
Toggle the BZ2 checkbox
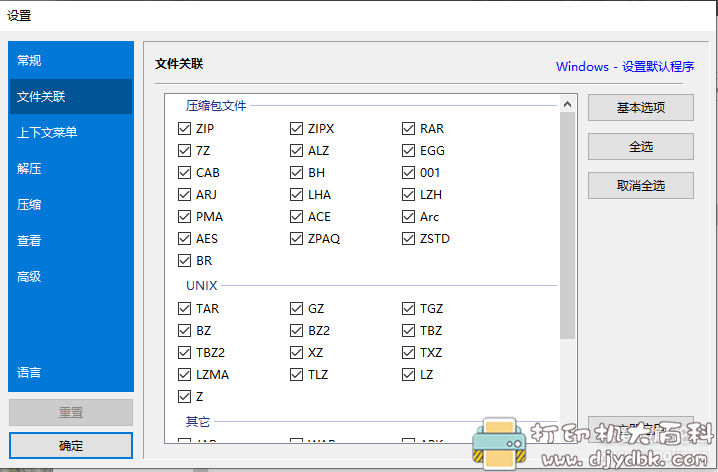tap(296, 331)
